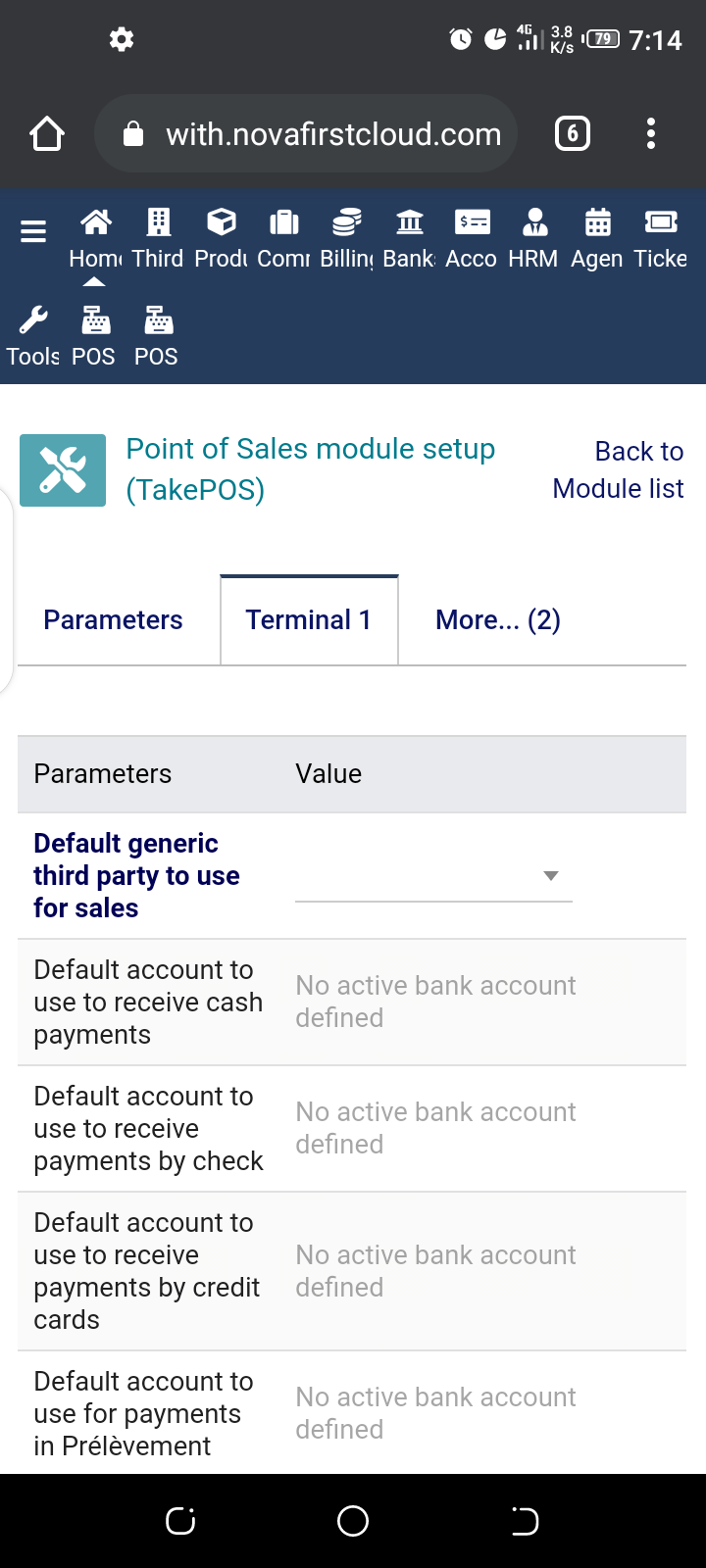
Task: Open the Accounting module icon
Action: 473,223
